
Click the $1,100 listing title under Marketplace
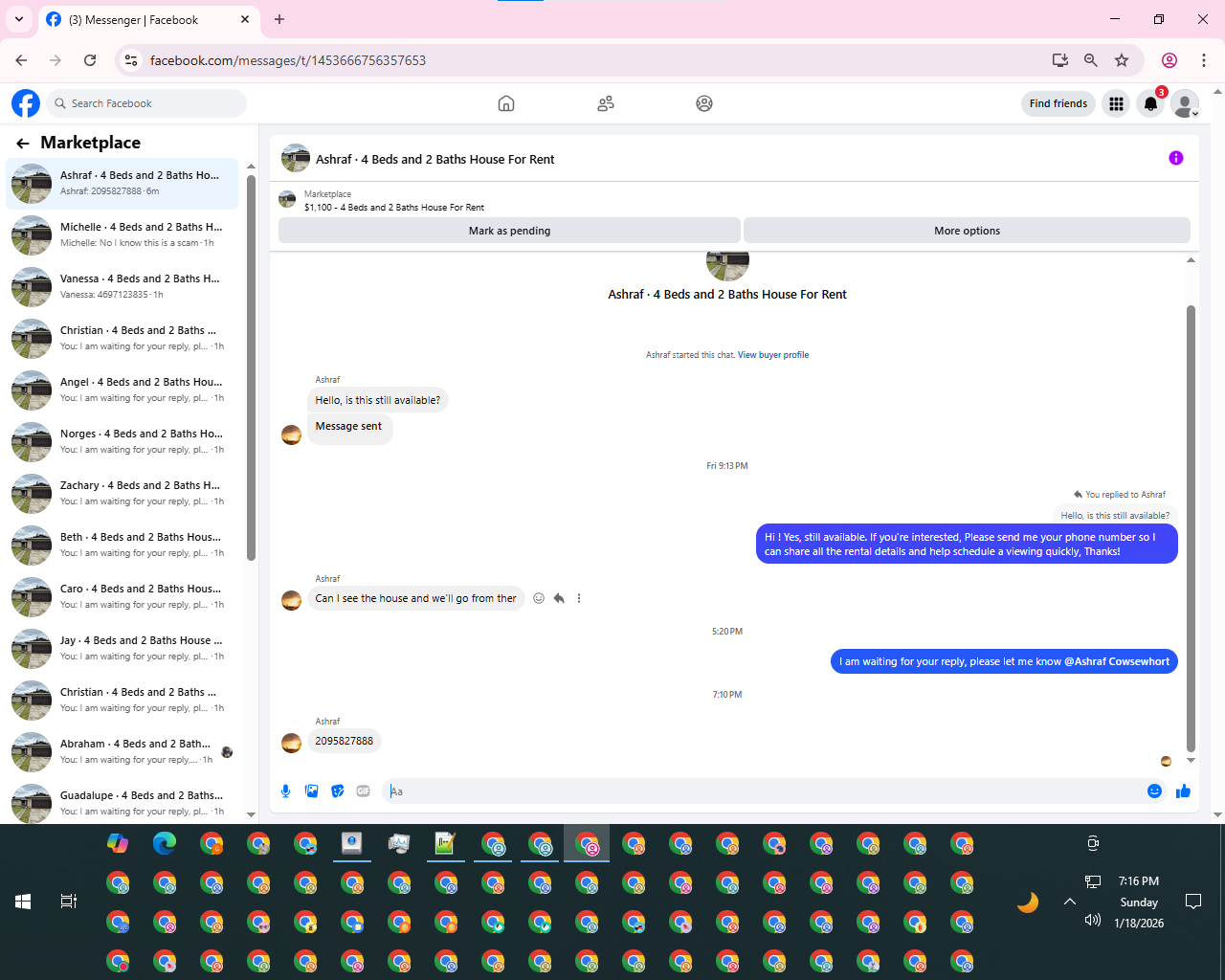point(394,208)
